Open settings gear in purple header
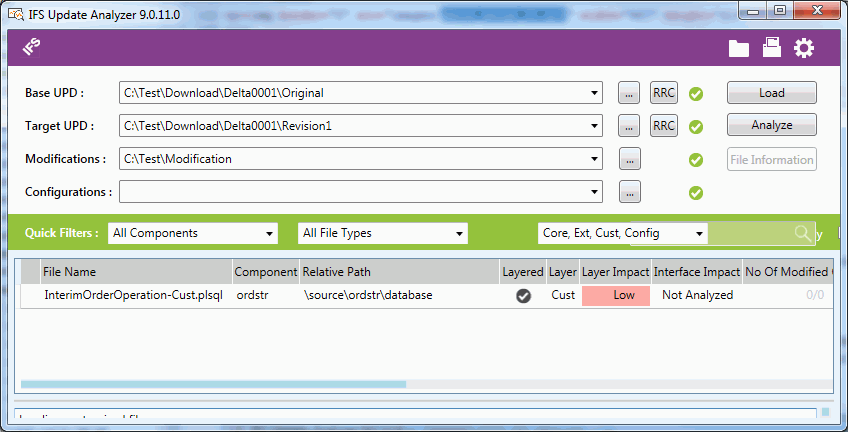The height and width of the screenshot is (432, 848). click(804, 48)
